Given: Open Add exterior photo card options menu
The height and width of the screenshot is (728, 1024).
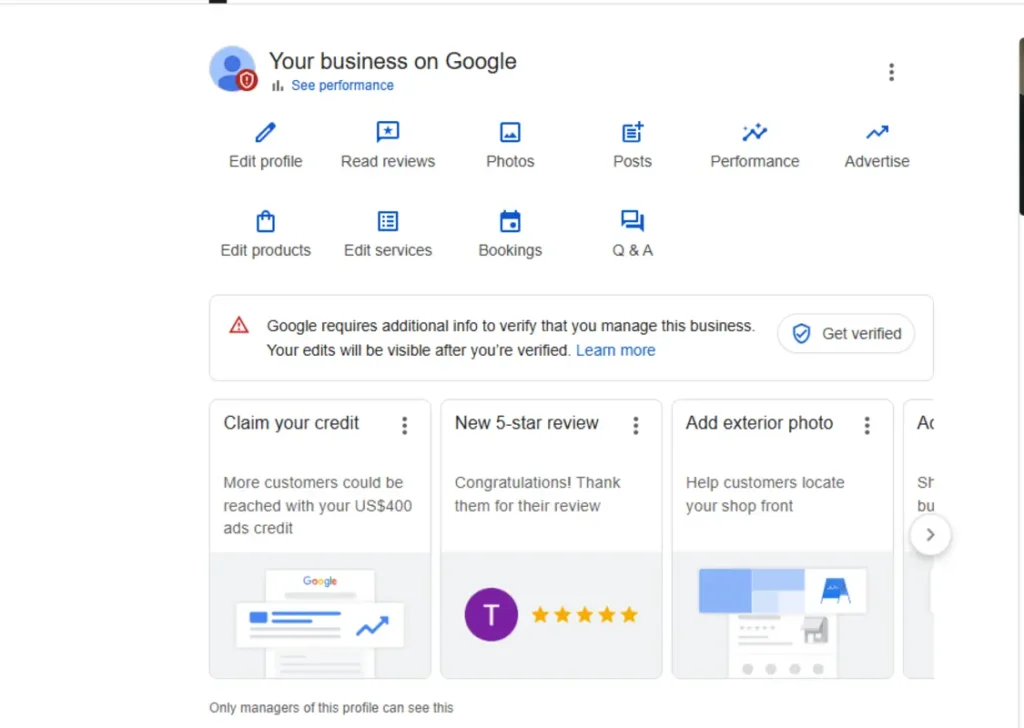Looking at the screenshot, I should pos(867,426).
